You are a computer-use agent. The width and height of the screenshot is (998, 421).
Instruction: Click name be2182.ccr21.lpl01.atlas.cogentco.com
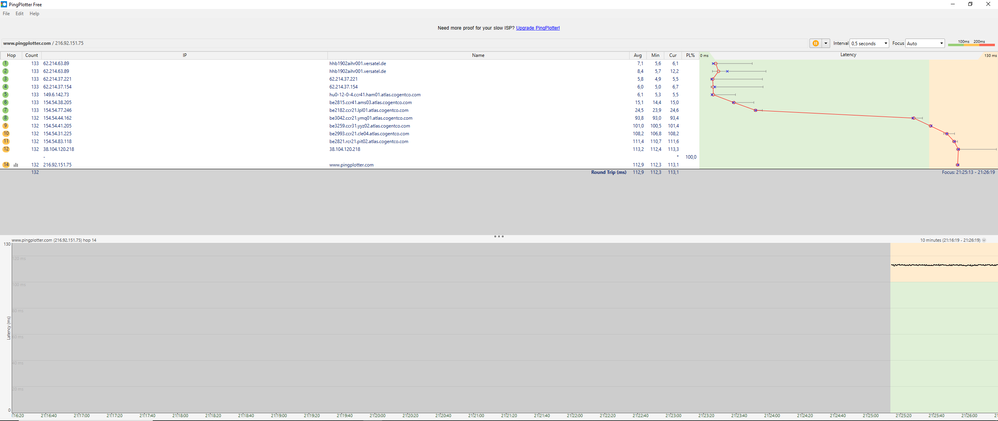[370, 110]
